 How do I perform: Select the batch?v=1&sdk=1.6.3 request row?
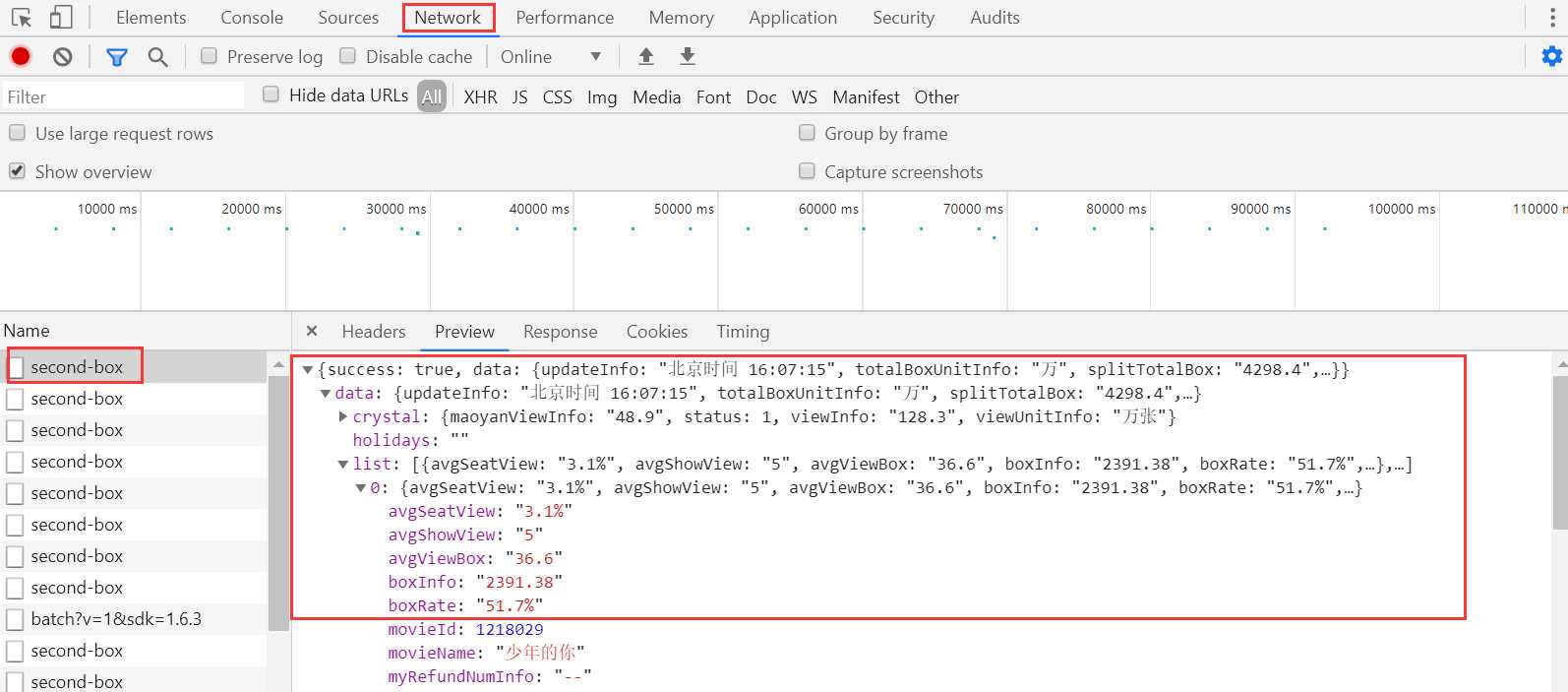click(x=134, y=619)
